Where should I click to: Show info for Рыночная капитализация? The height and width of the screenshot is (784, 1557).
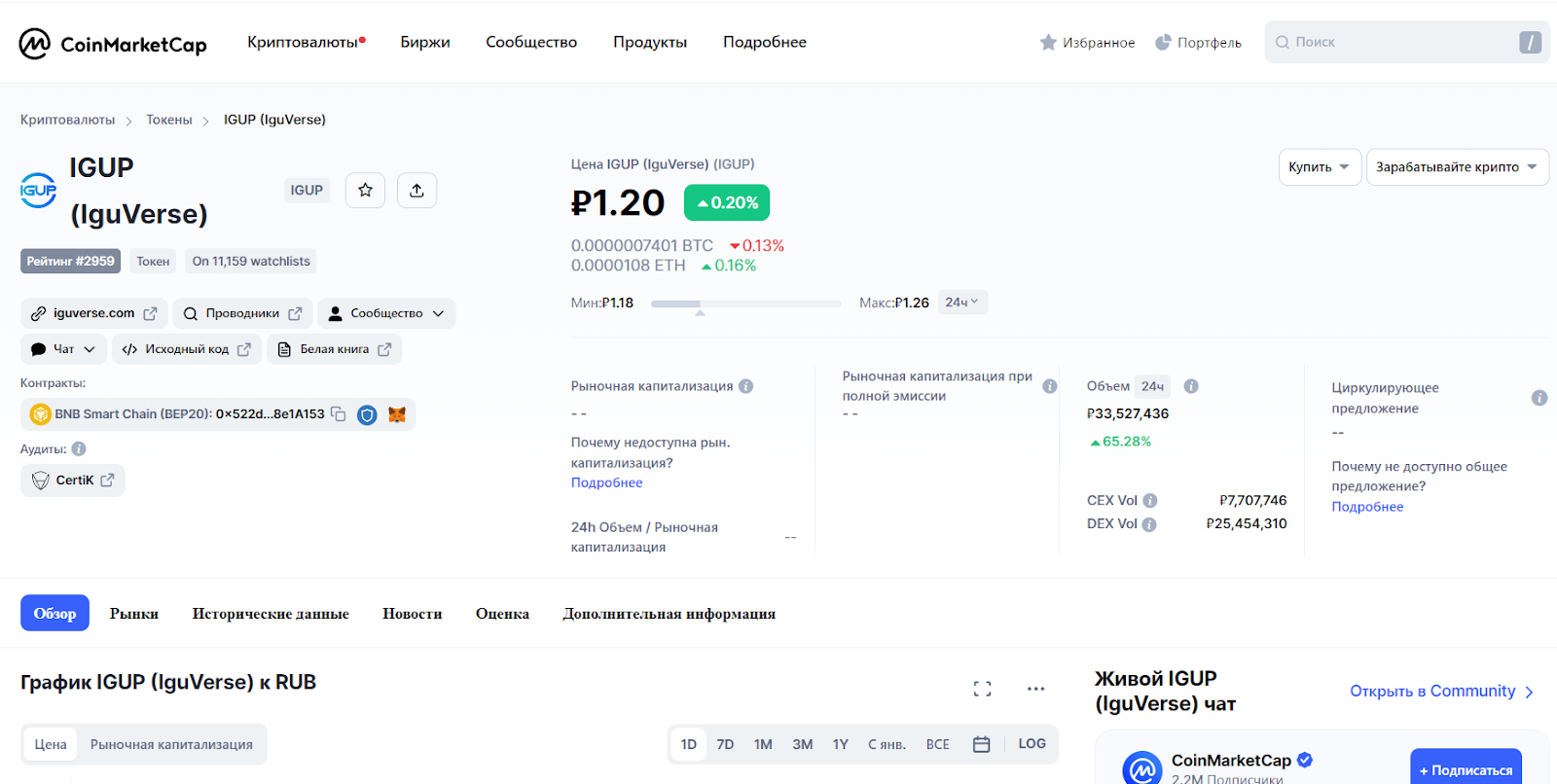(x=746, y=386)
